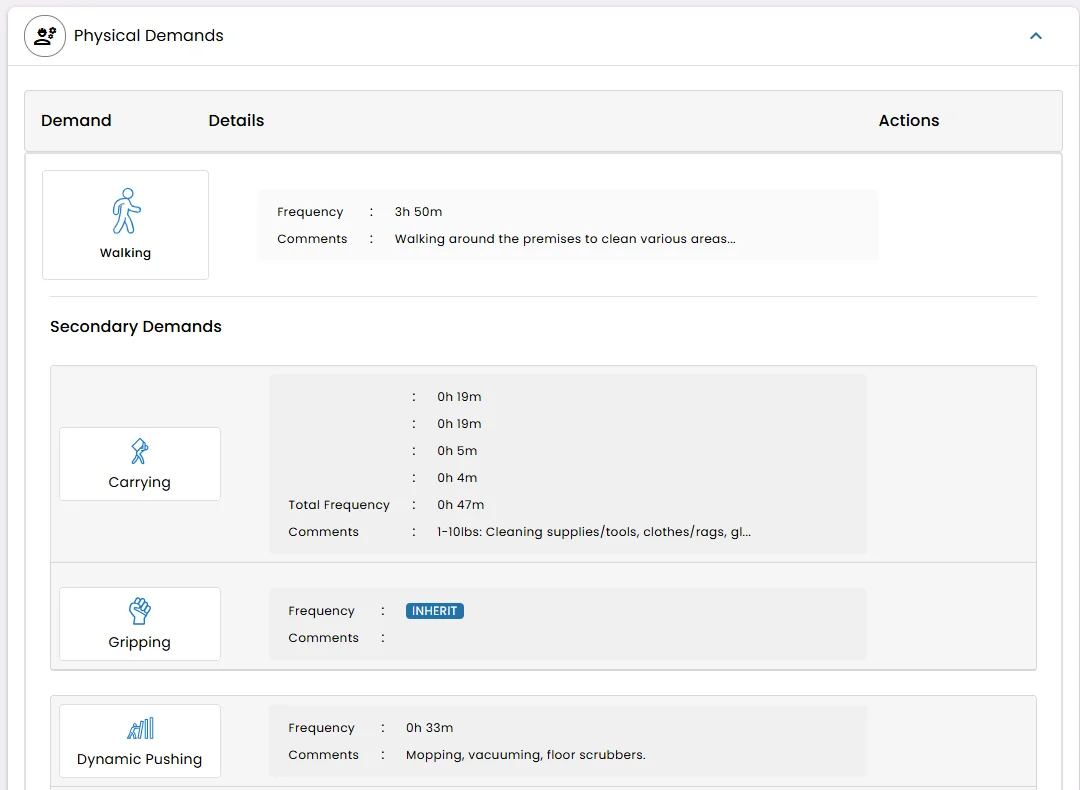The image size is (1080, 790).
Task: Select the Details column header
Action: (236, 121)
